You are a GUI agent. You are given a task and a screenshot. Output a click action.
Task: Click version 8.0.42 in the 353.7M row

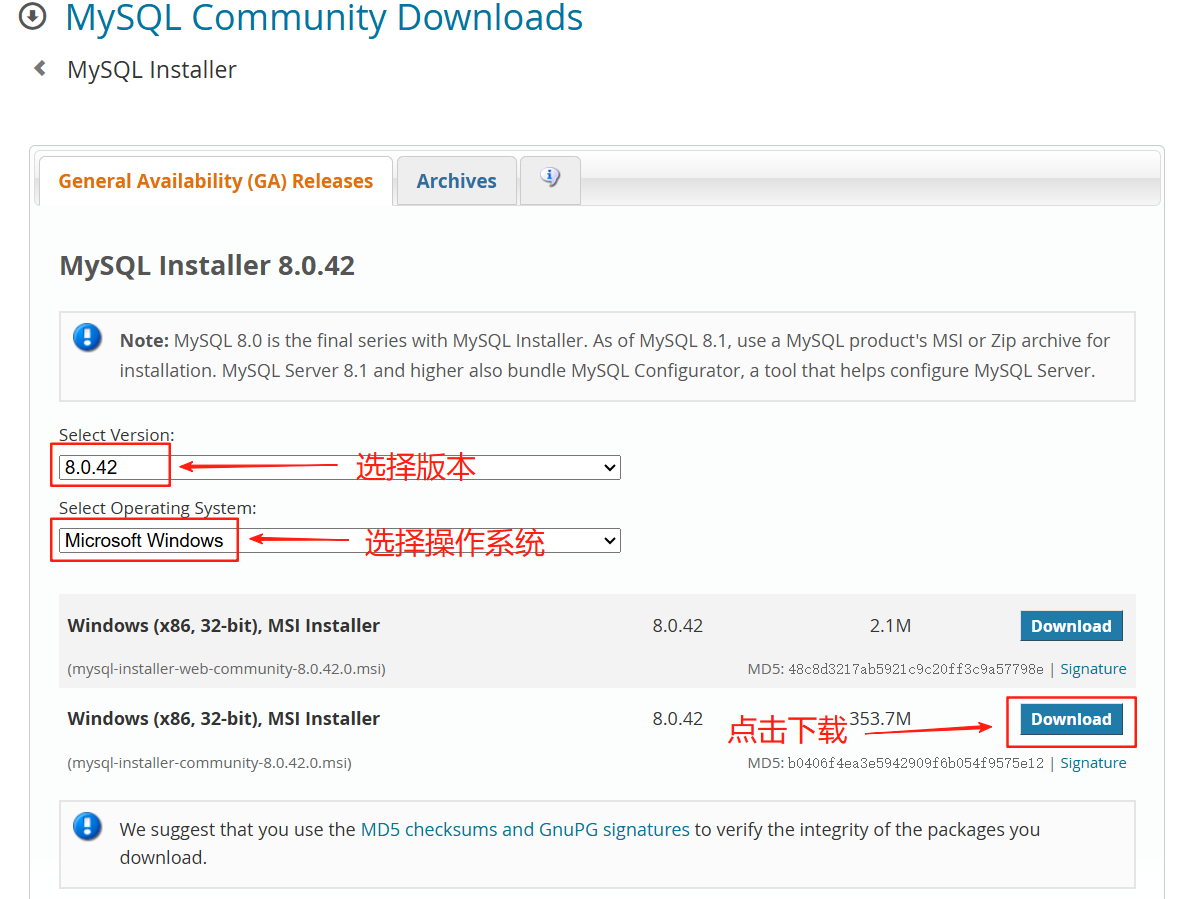tap(678, 719)
